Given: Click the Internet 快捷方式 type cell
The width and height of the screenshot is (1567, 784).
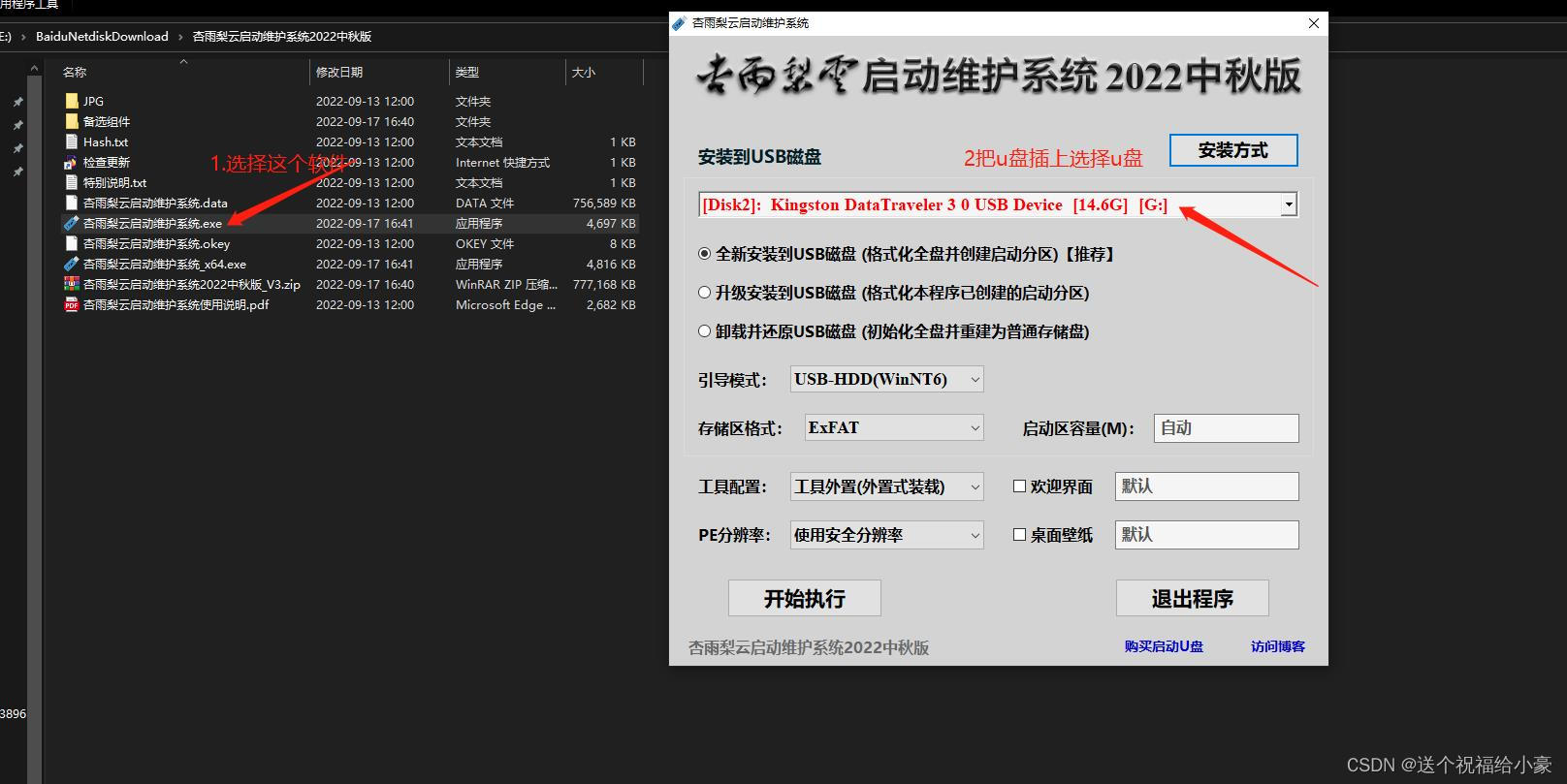Looking at the screenshot, I should (x=502, y=162).
